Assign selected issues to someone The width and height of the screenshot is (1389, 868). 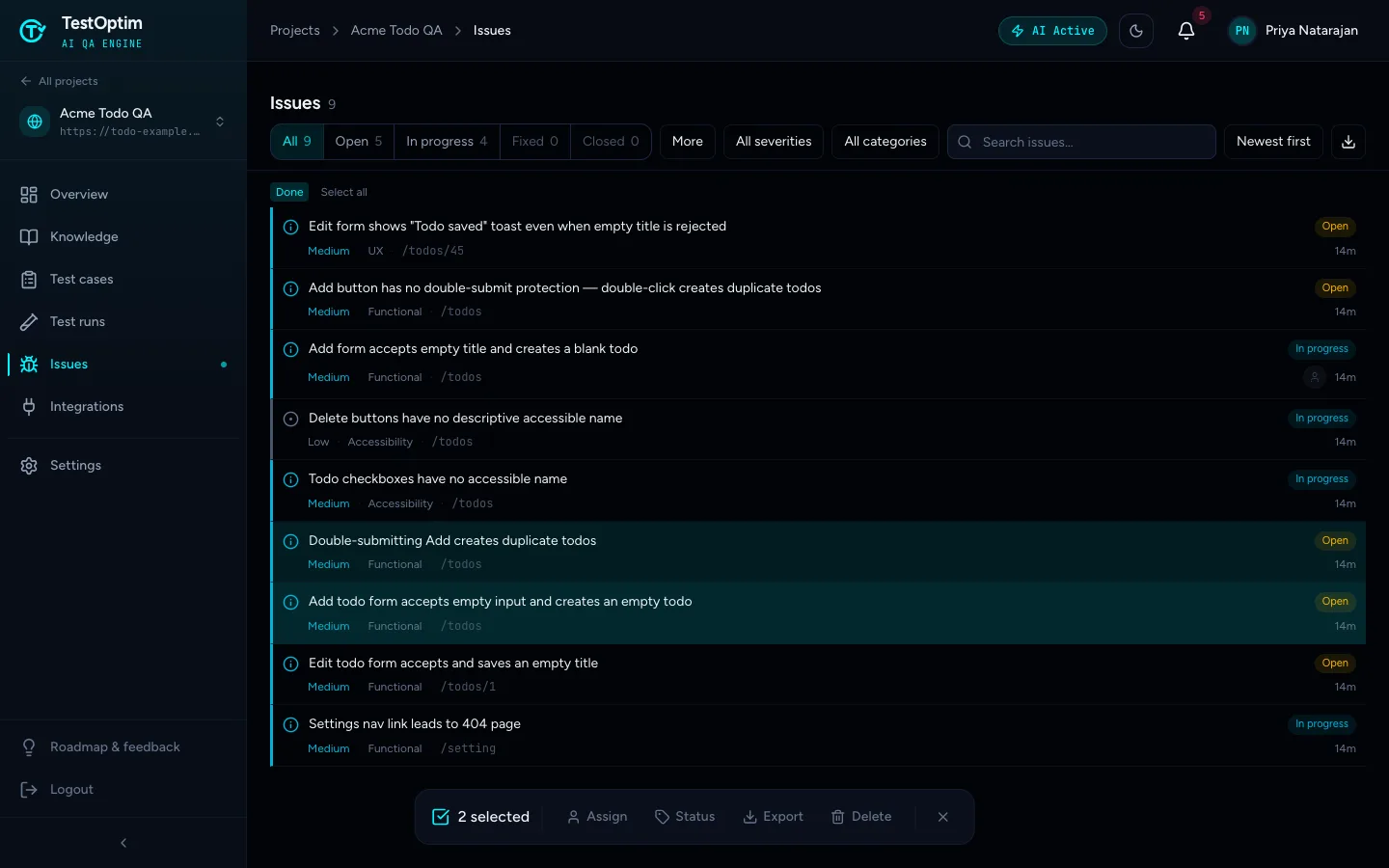(597, 817)
